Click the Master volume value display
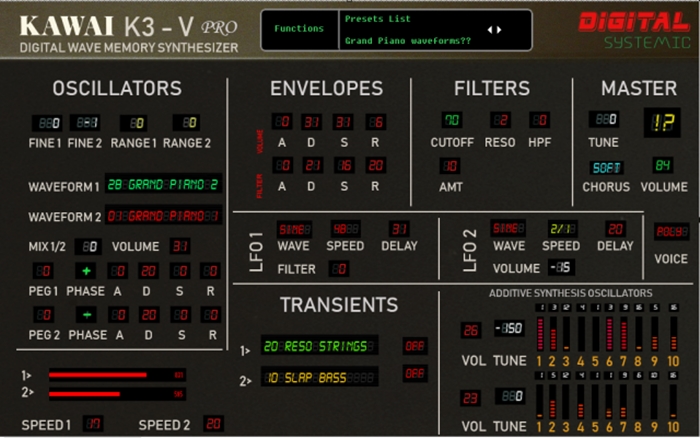 click(x=662, y=165)
